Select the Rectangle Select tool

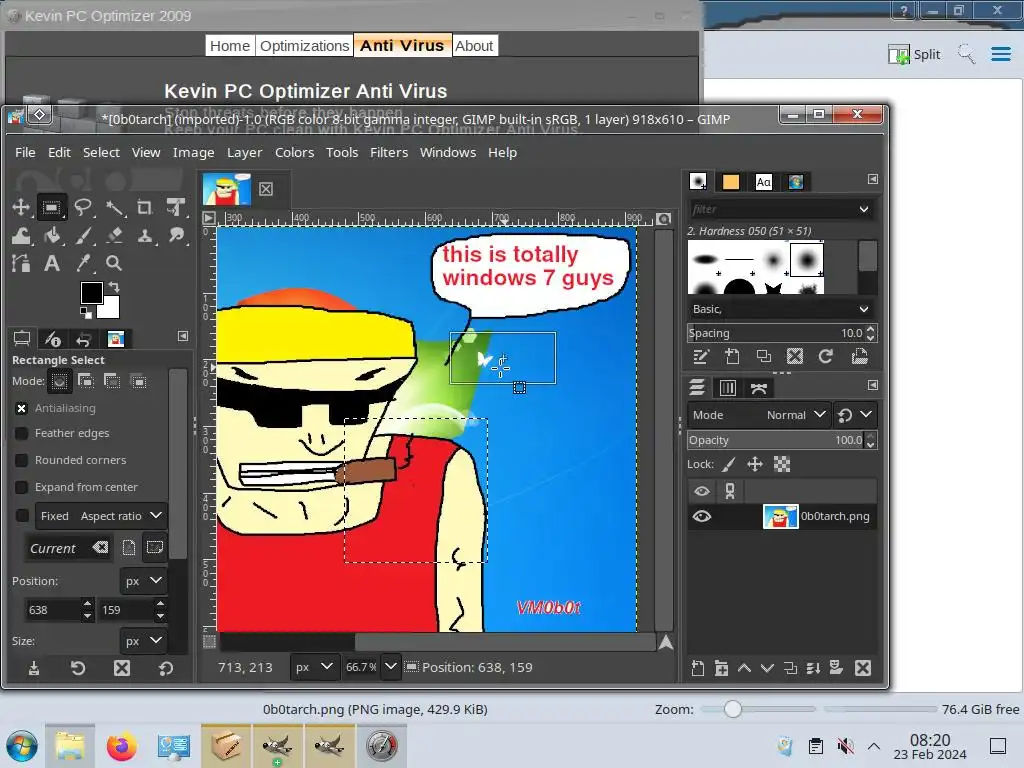pos(51,208)
